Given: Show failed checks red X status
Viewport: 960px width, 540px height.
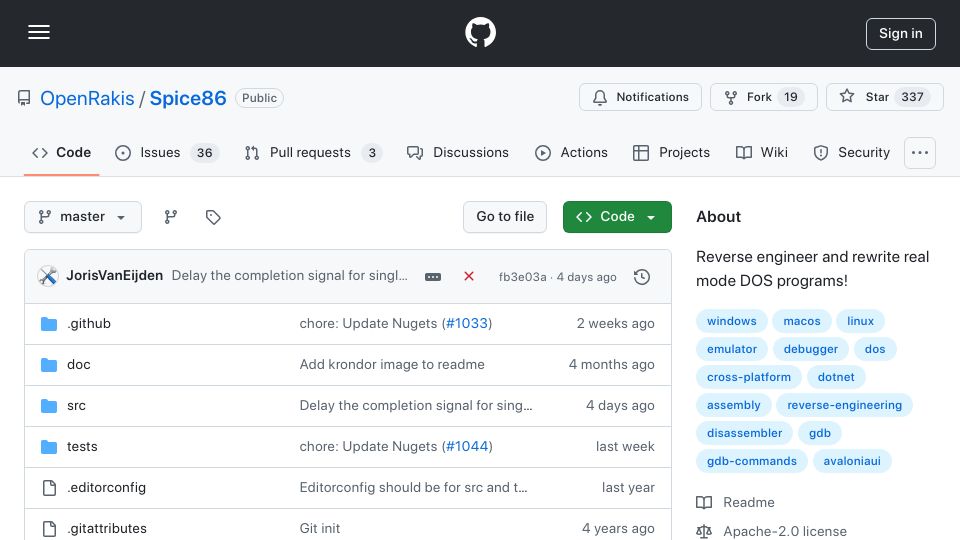Looking at the screenshot, I should 469,276.
